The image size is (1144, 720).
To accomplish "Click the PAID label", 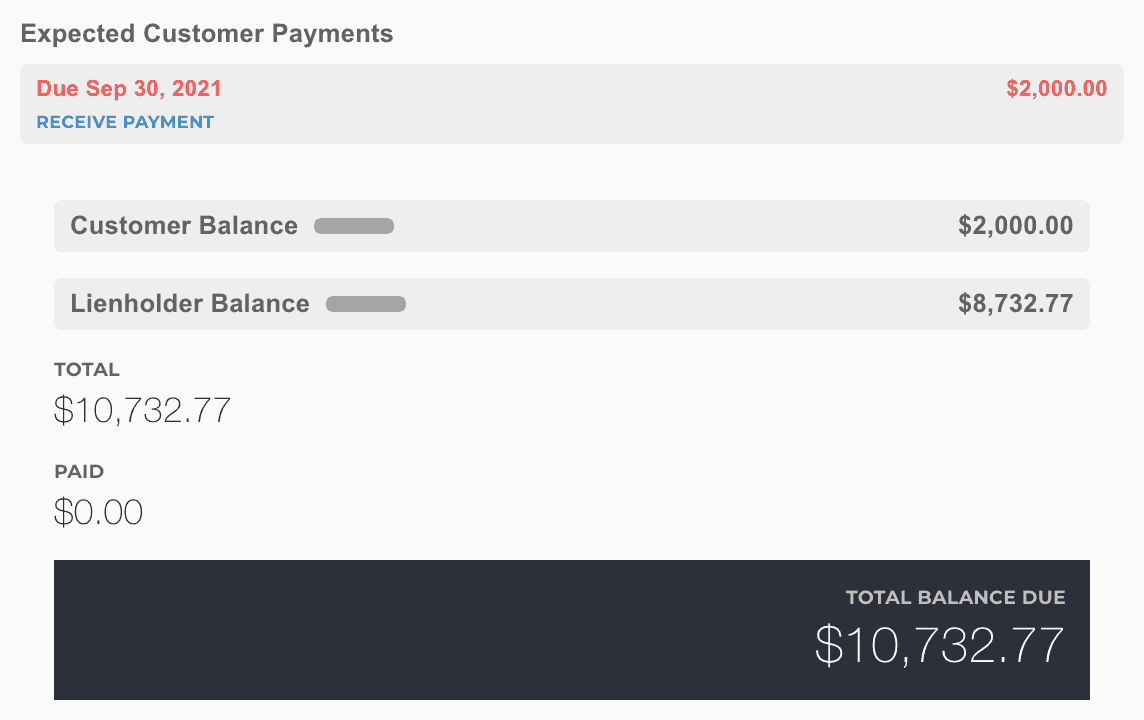I will (79, 472).
